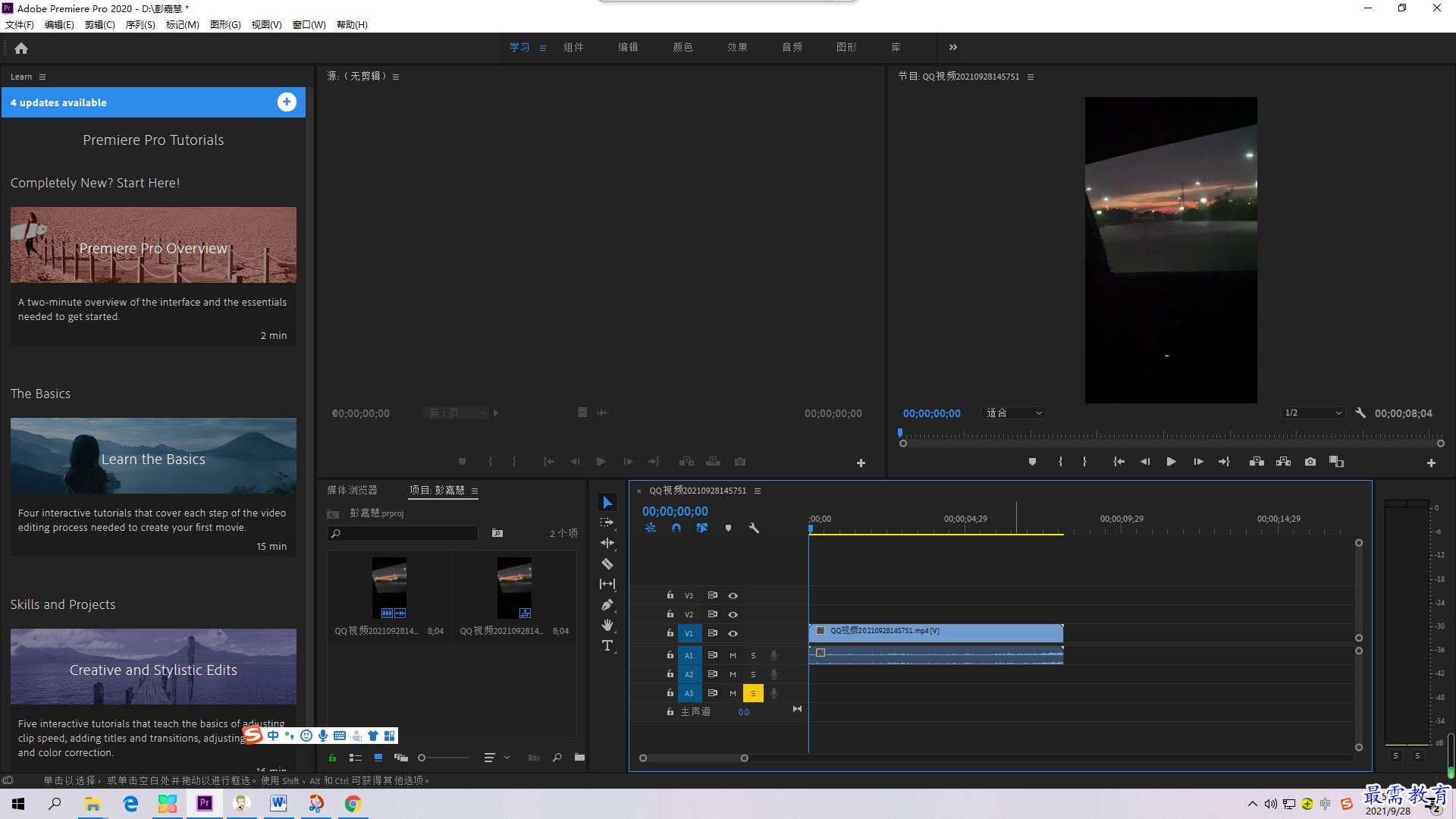Screen dimensions: 1456x819
Task: Click the Home icon
Action: [x=21, y=48]
